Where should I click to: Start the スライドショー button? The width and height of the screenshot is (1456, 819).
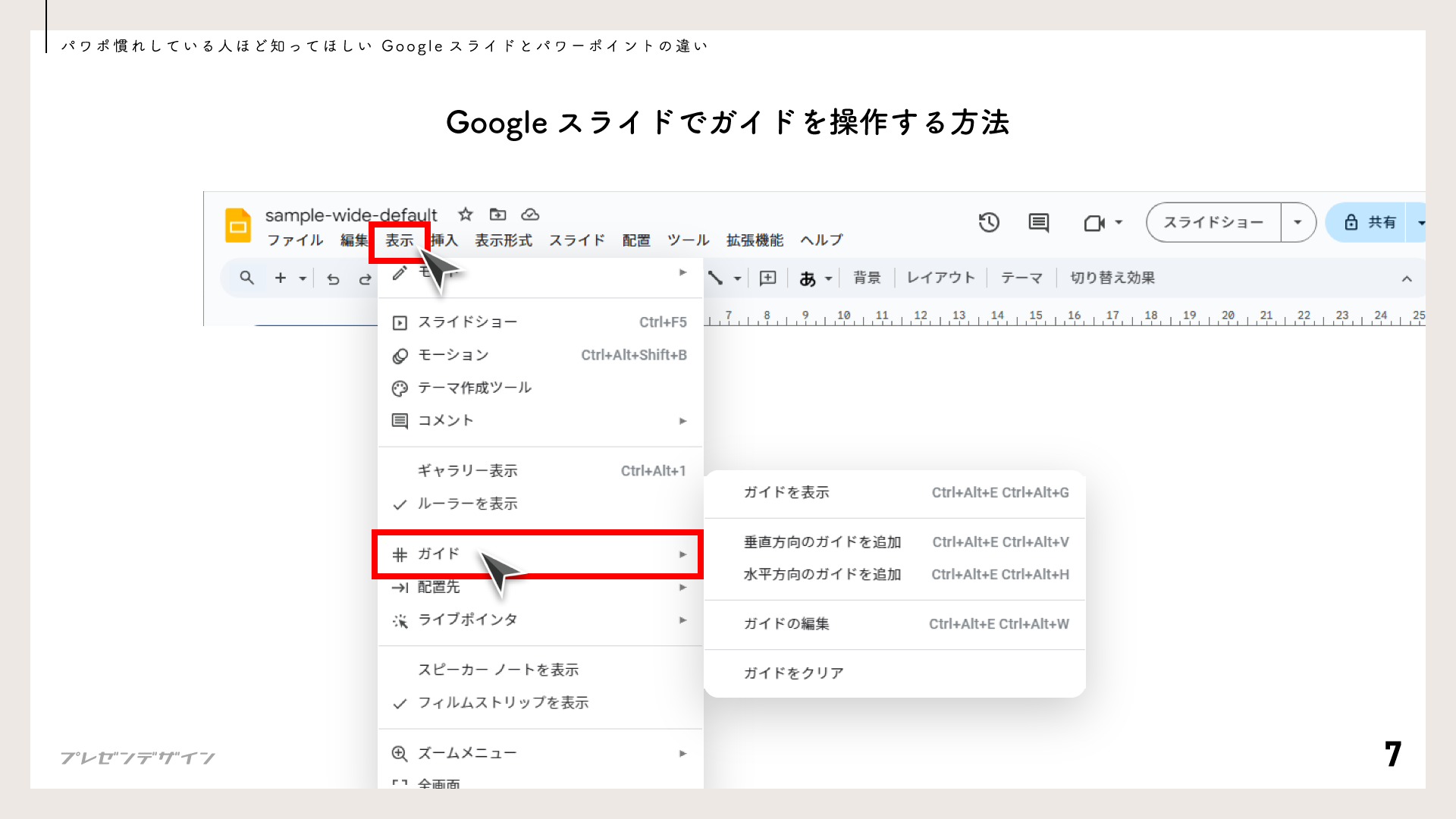[1213, 222]
